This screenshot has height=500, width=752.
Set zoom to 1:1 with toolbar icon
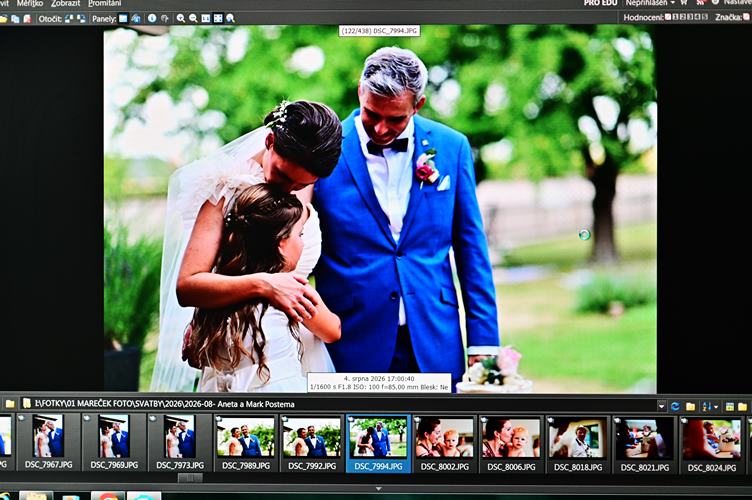click(x=206, y=19)
